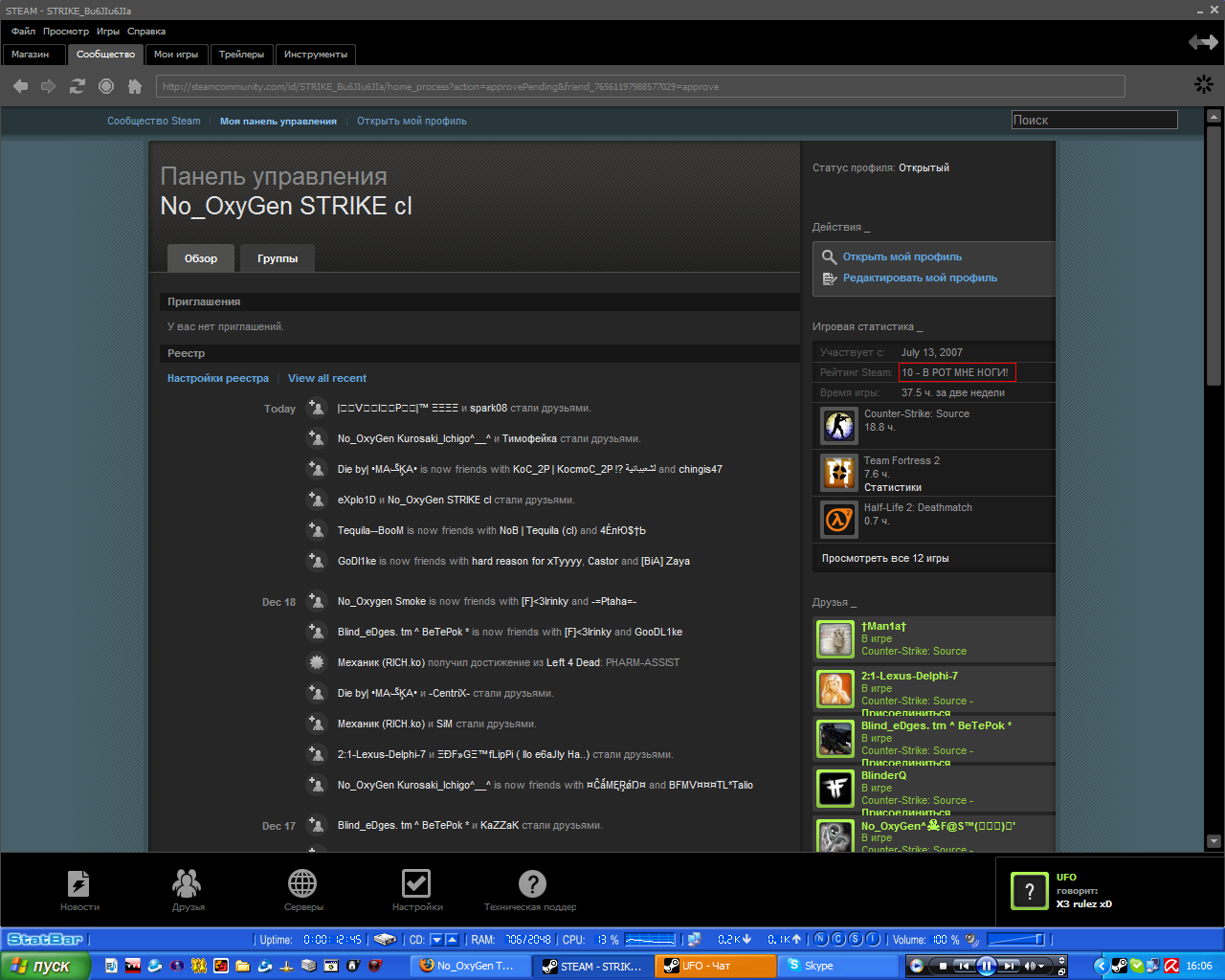Viewport: 1225px width, 980px height.
Task: Open Half-Life 2: Deathmatch game icon
Action: 839,520
